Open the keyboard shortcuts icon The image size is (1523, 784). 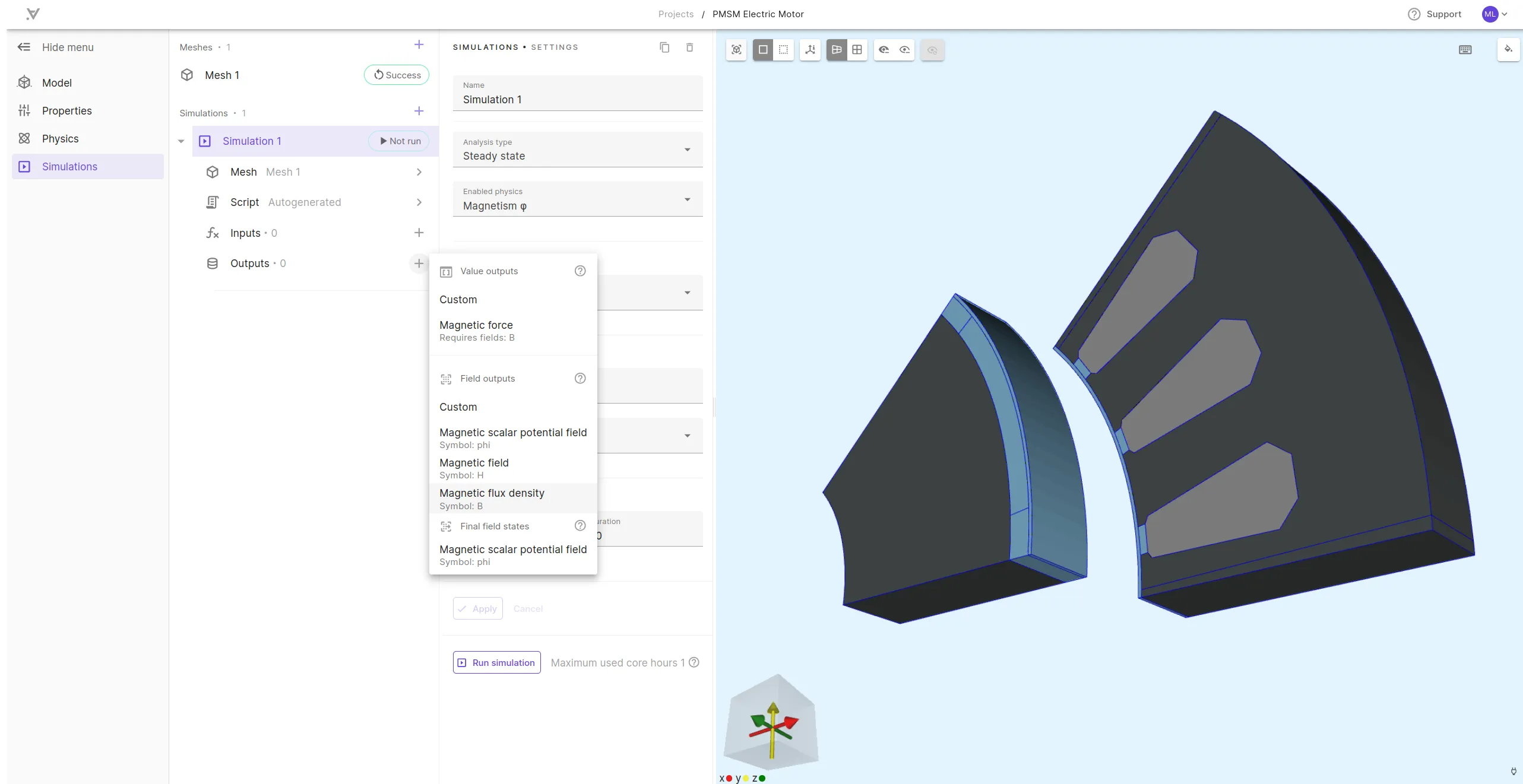click(1465, 50)
